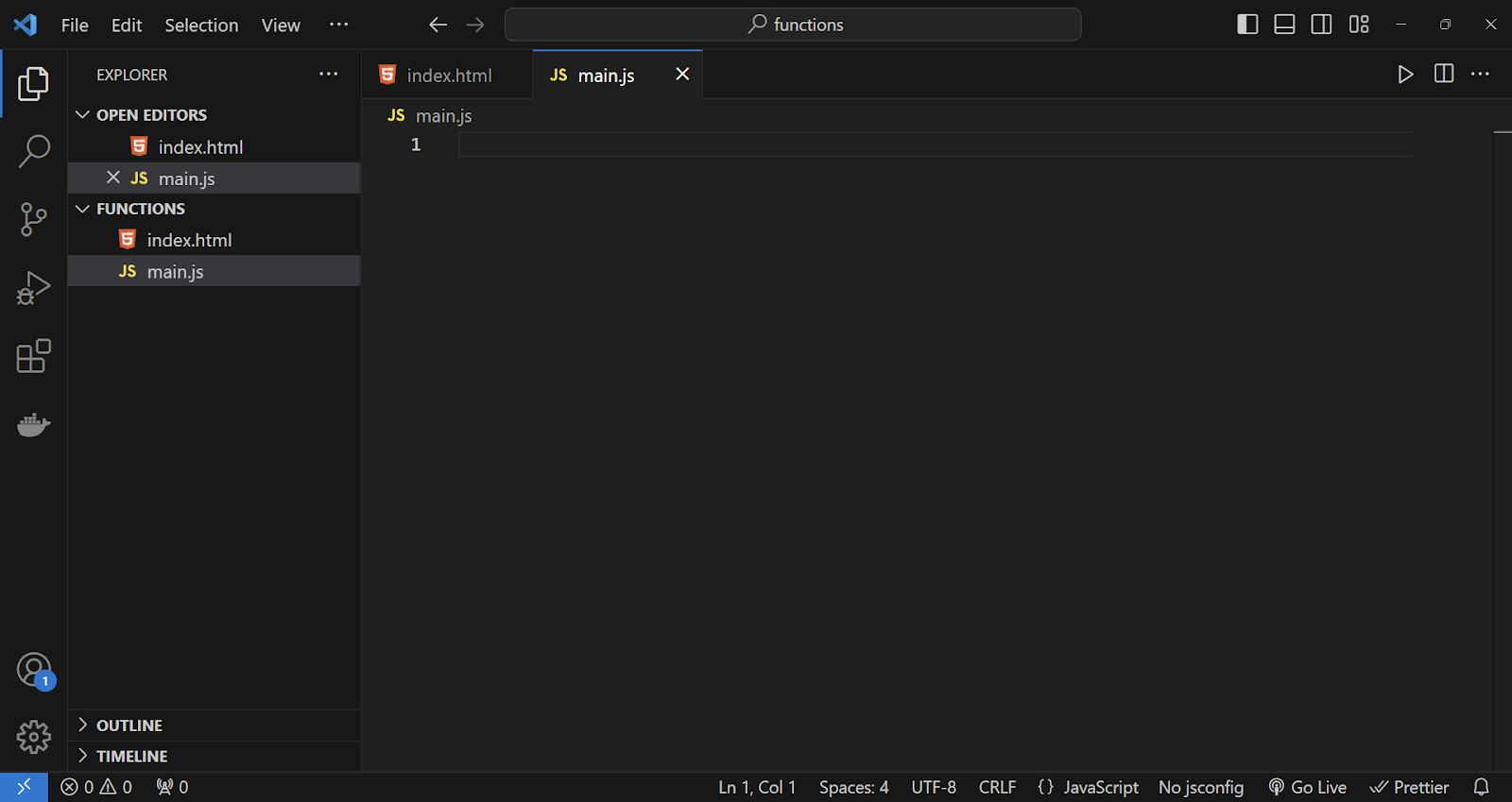
Task: Open the Customize Layout icon in the title bar
Action: click(x=1359, y=25)
